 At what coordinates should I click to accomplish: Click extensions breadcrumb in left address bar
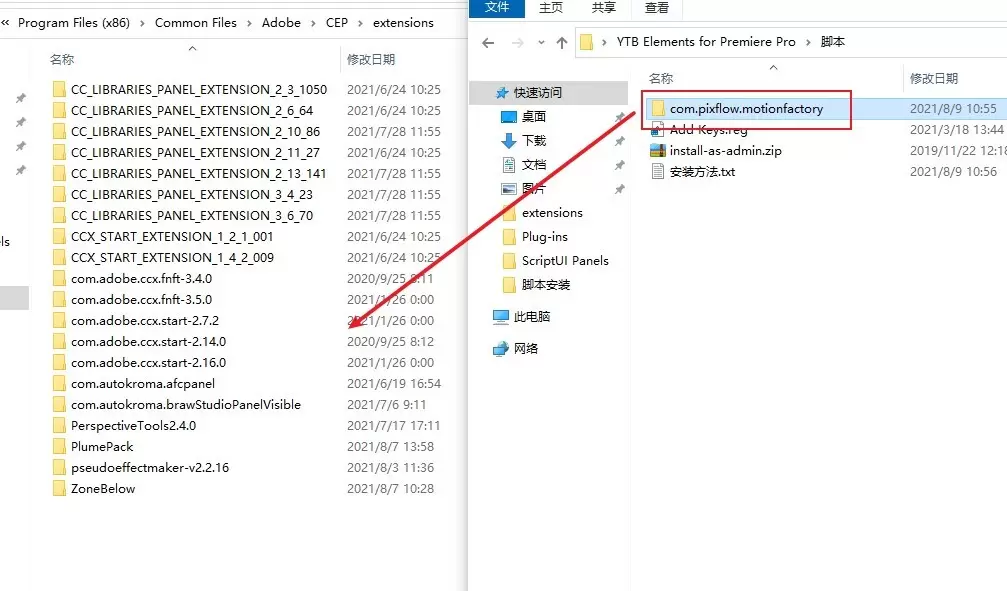tap(403, 23)
